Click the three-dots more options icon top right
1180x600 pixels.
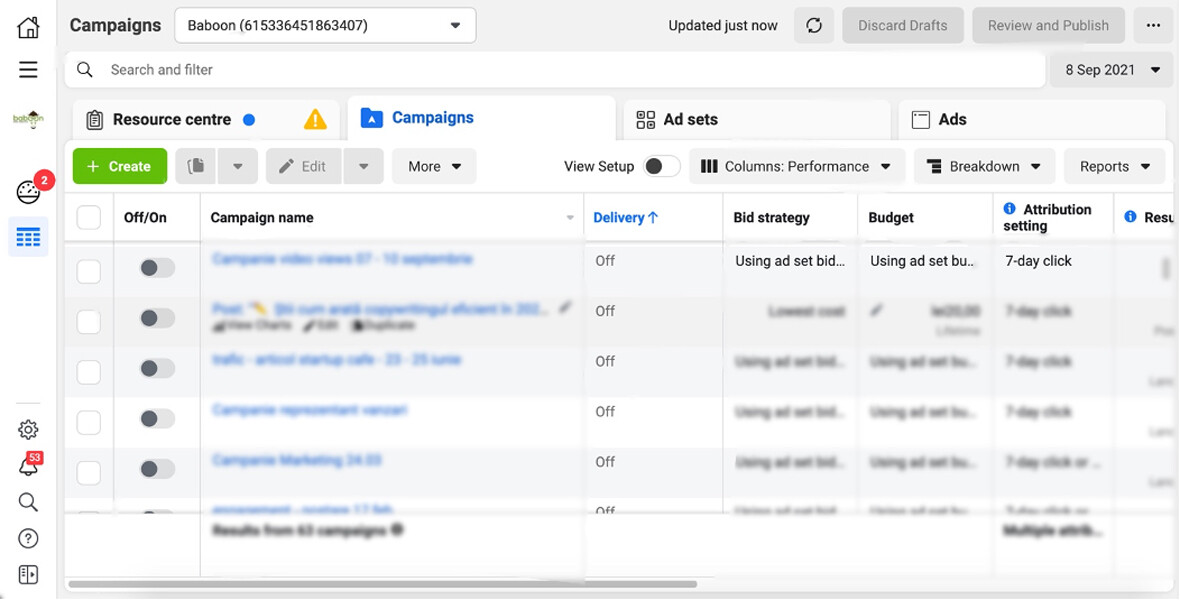(1153, 25)
